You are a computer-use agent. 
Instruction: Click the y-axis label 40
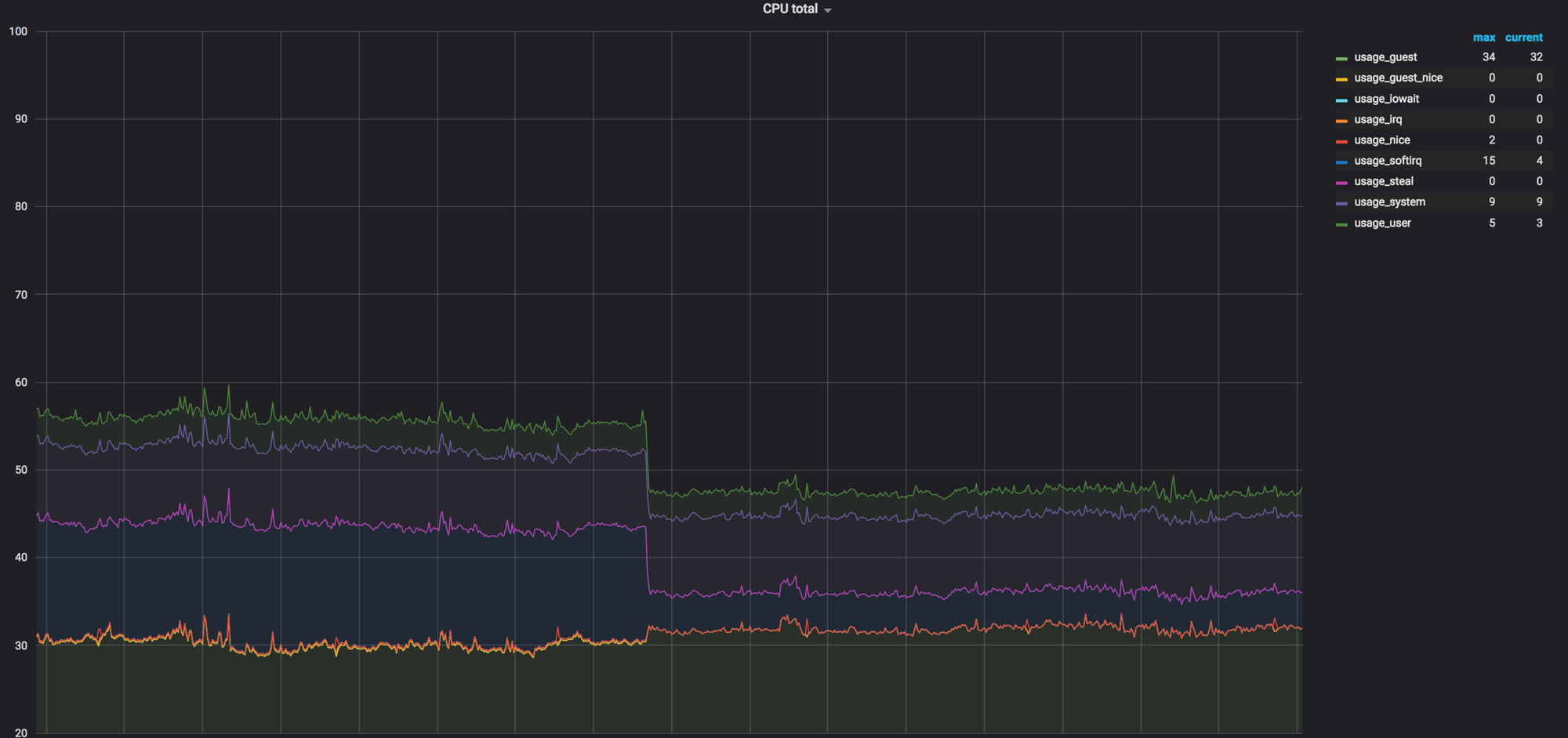tap(21, 558)
